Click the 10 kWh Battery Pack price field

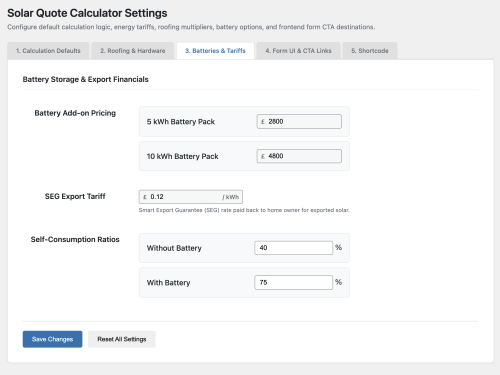[x=299, y=156]
